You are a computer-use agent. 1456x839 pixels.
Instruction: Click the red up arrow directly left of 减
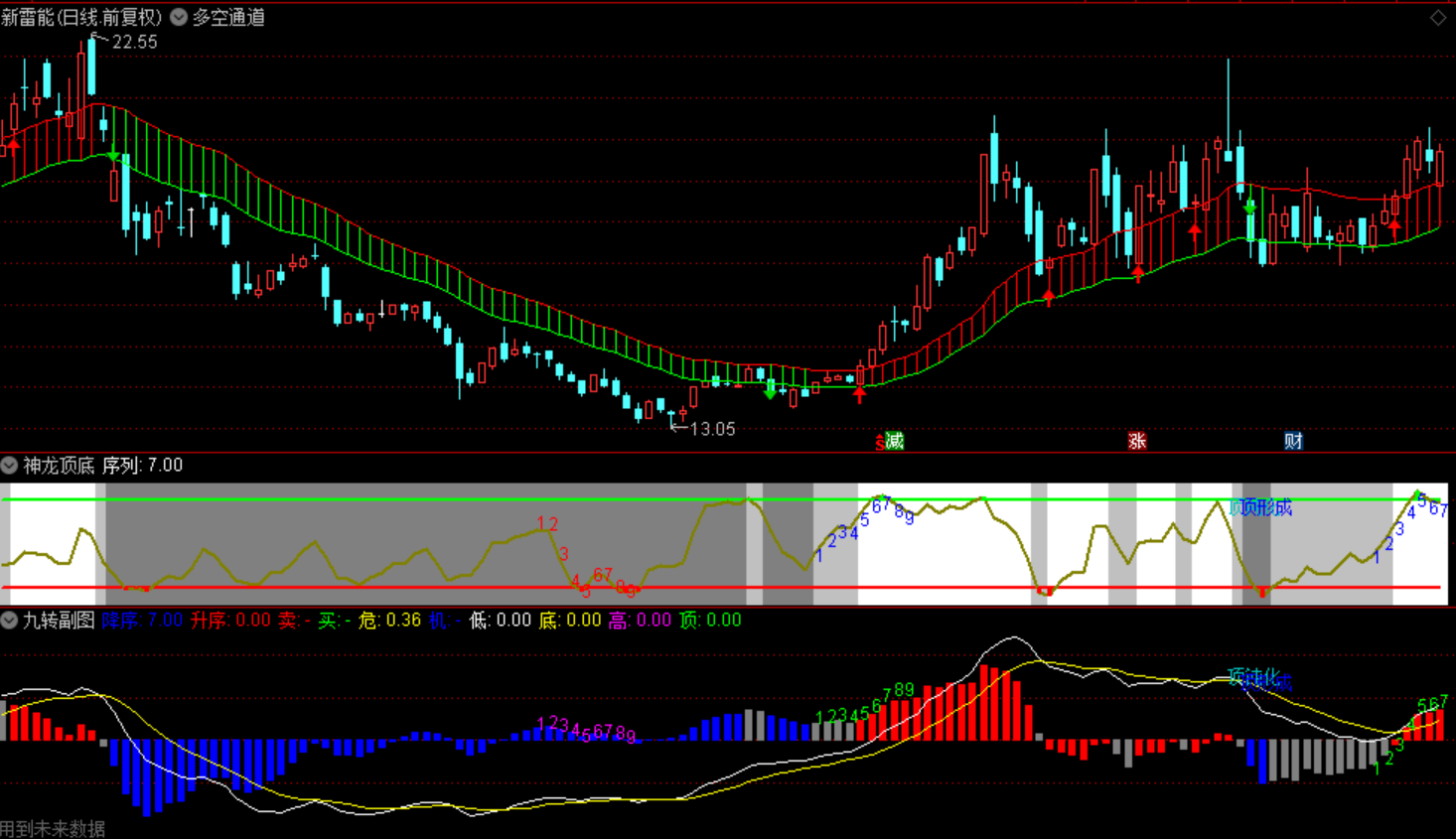tap(860, 395)
